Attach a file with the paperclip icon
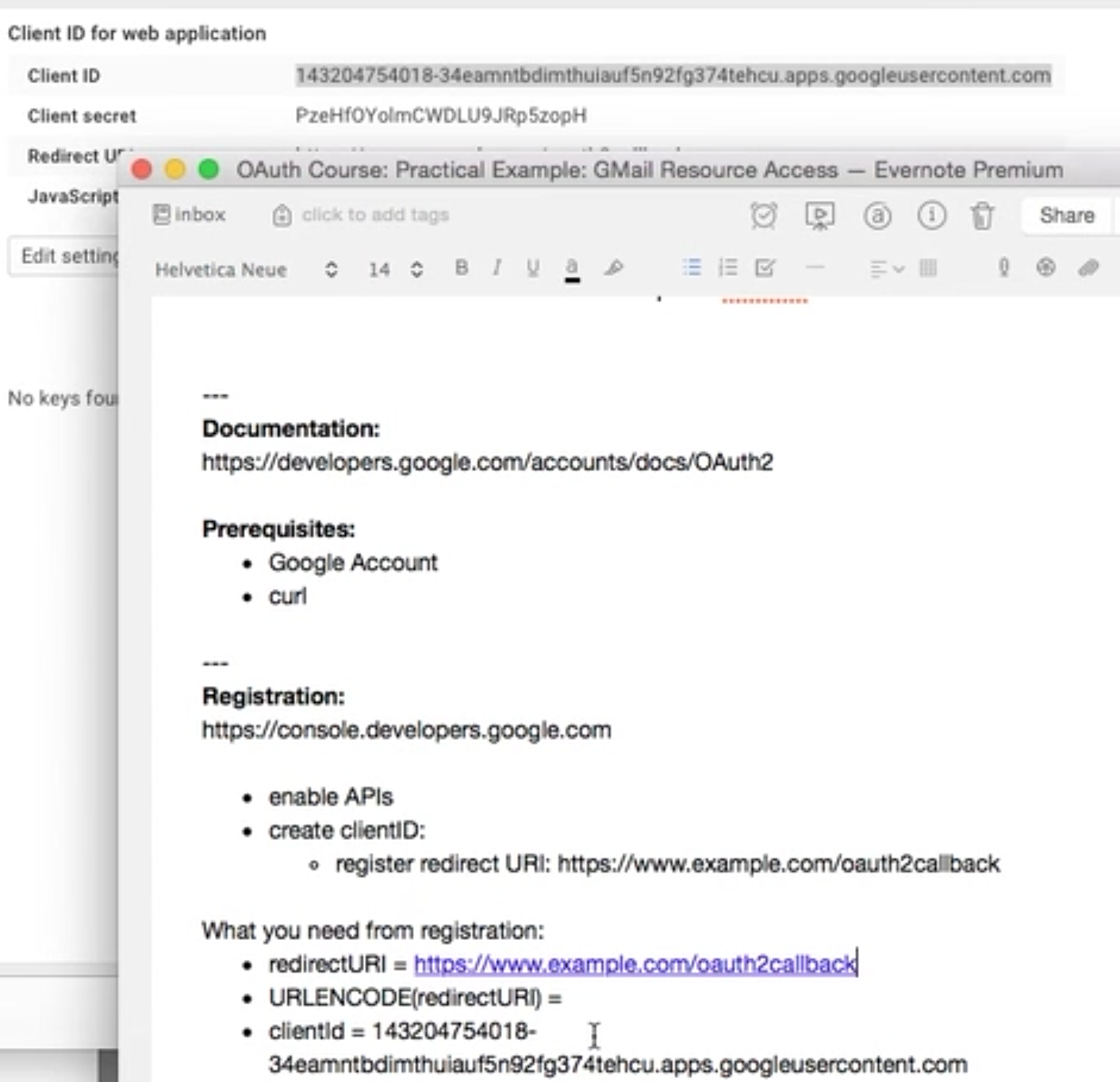Viewport: 1120px width, 1082px height. (x=1089, y=268)
